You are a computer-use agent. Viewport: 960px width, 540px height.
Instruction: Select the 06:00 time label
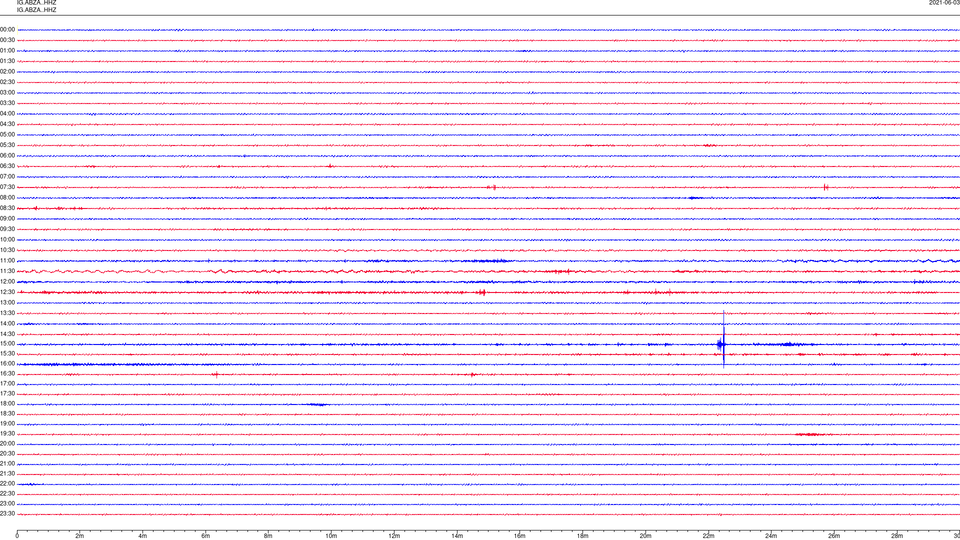(7, 156)
